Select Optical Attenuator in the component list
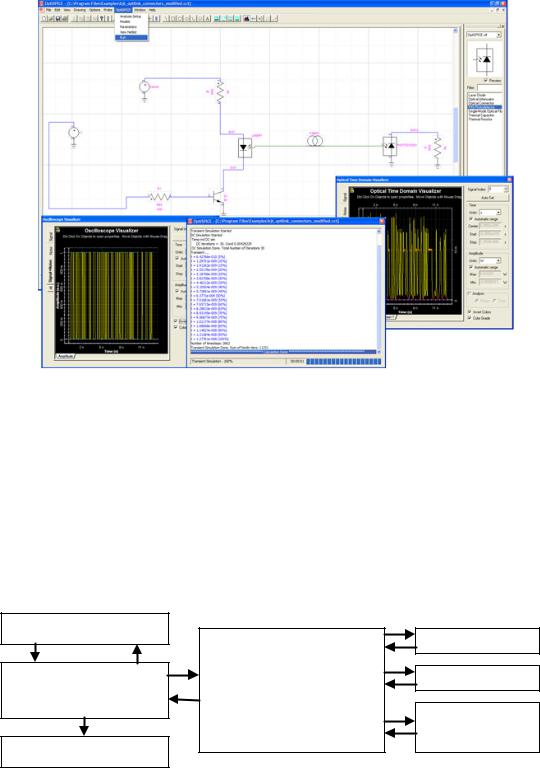This screenshot has width=540, height=768. [481, 99]
